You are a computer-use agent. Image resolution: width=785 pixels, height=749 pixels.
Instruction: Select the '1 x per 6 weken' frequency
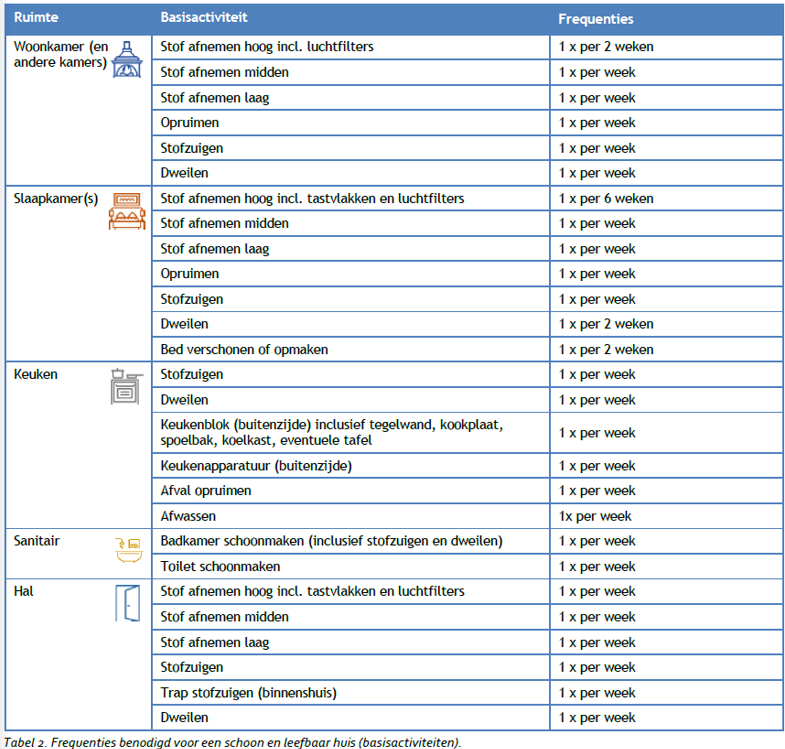point(605,198)
